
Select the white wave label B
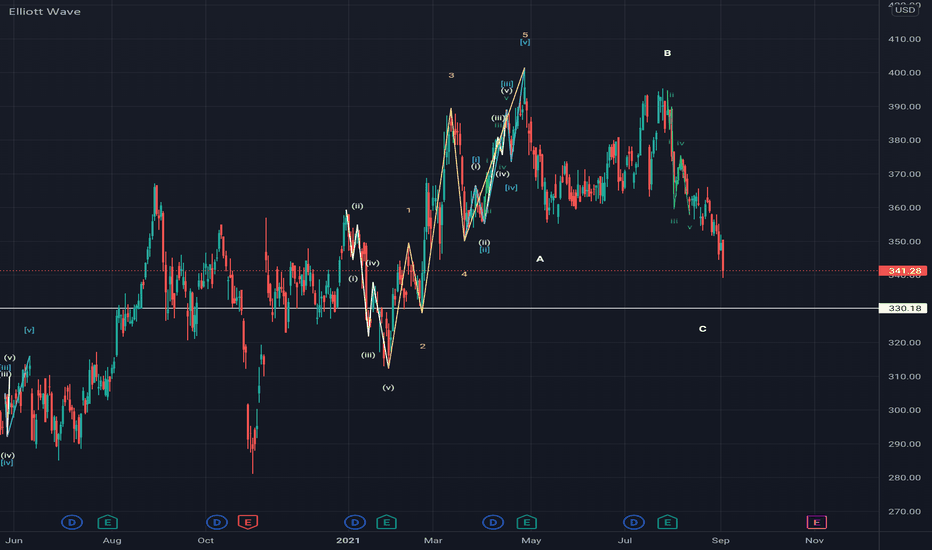(x=667, y=53)
